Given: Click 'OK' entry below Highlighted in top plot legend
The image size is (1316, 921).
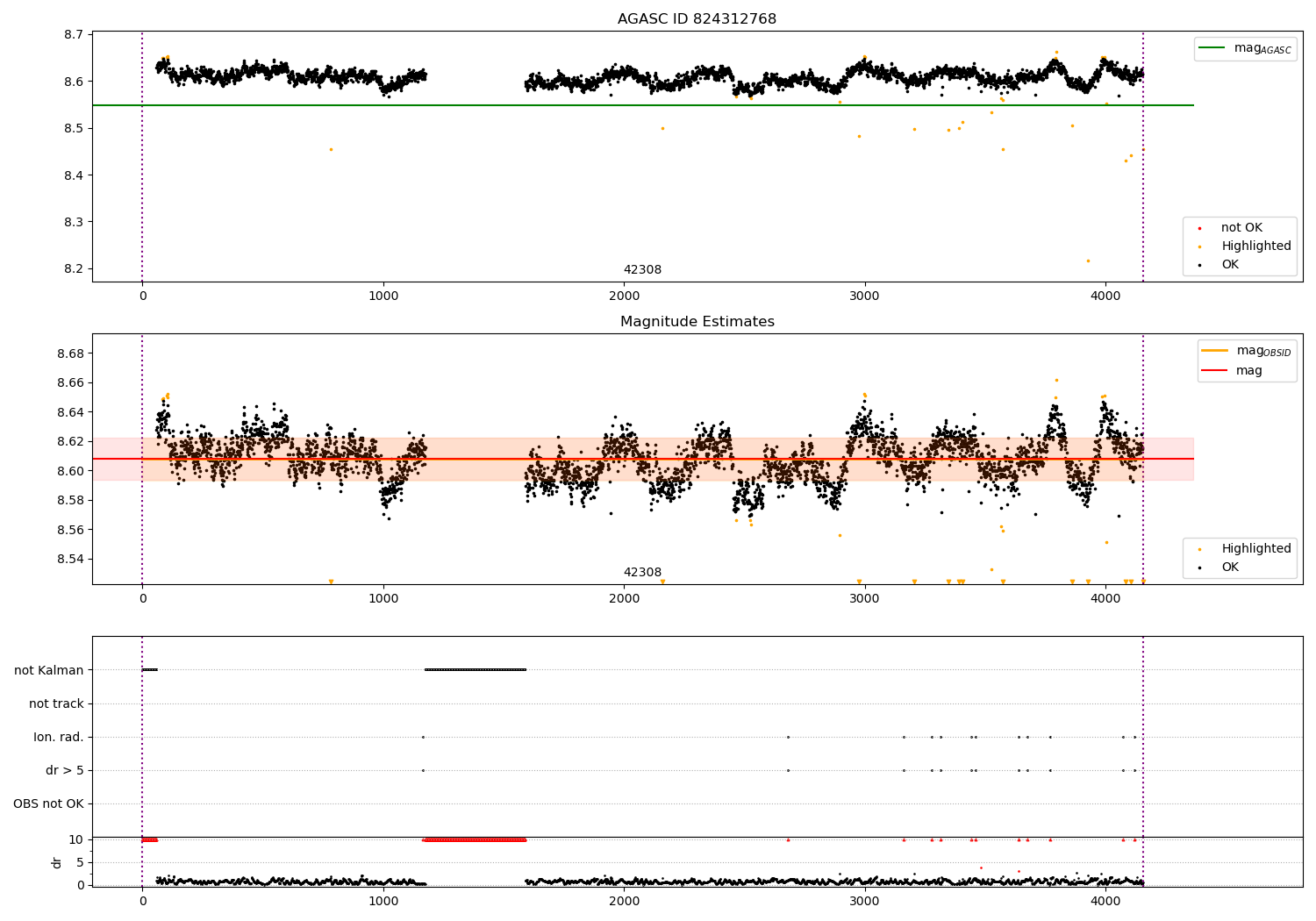Looking at the screenshot, I should (x=1230, y=265).
